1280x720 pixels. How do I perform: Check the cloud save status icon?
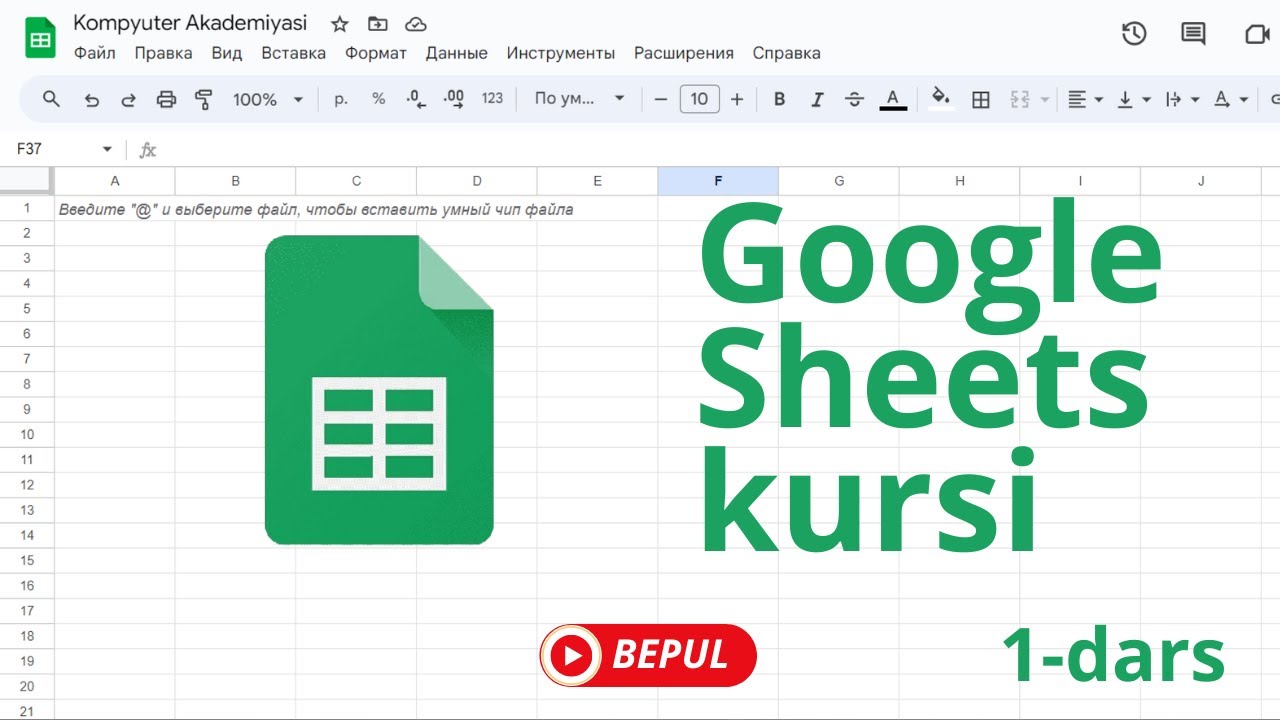[415, 24]
